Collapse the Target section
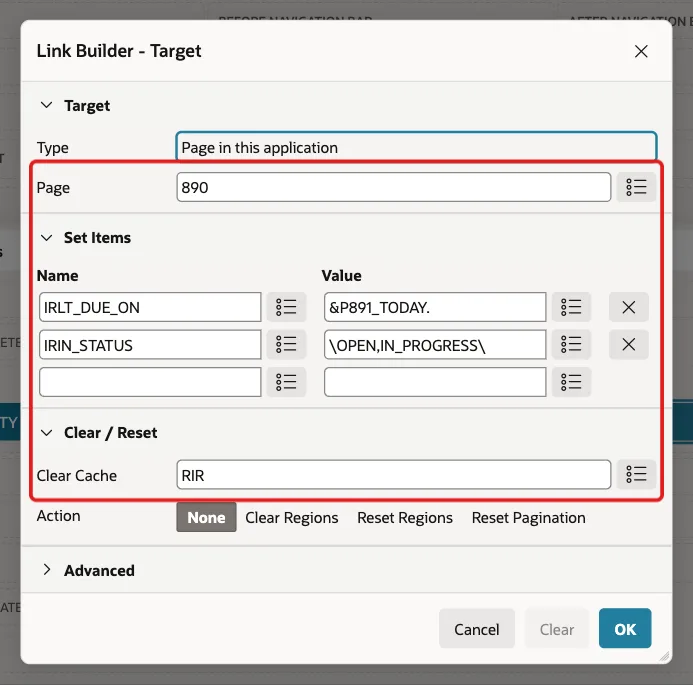This screenshot has height=685, width=693. 46,105
